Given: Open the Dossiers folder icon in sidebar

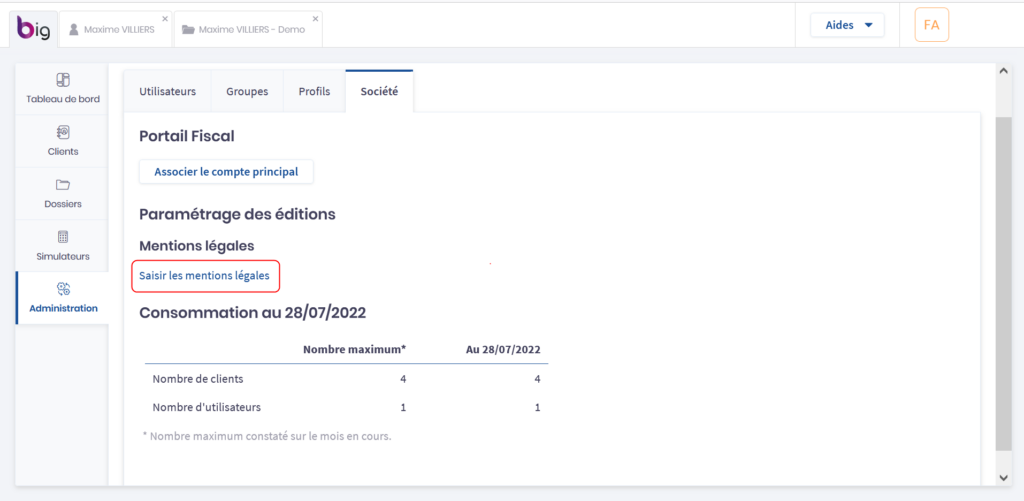Looking at the screenshot, I should click(x=62, y=185).
